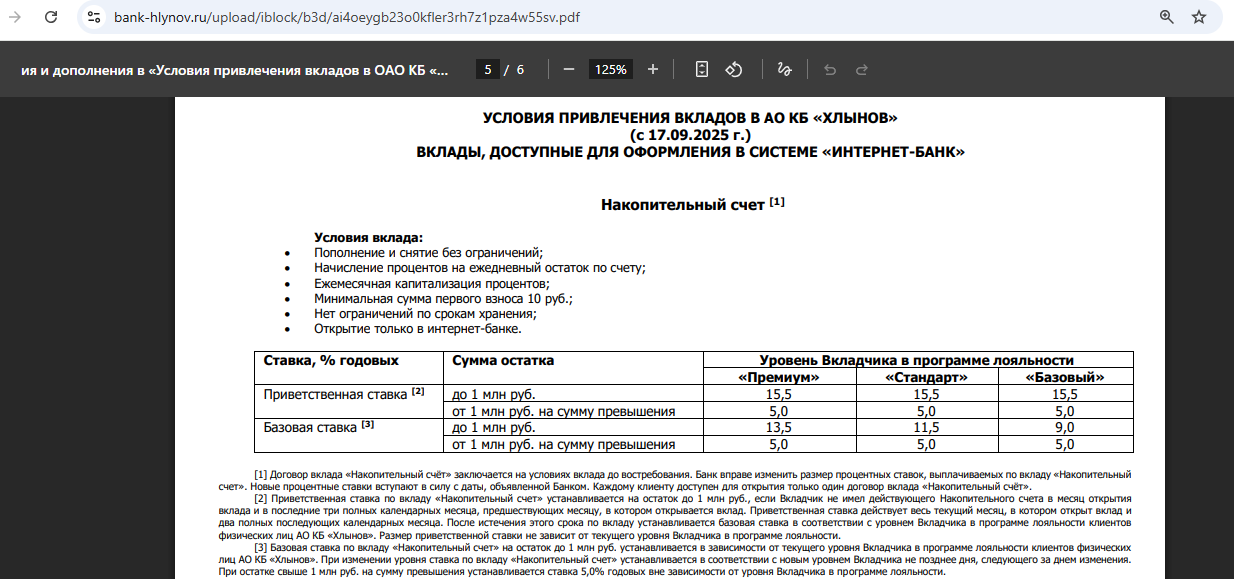
Task: Click the browser forward arrow
Action: click(x=15, y=17)
